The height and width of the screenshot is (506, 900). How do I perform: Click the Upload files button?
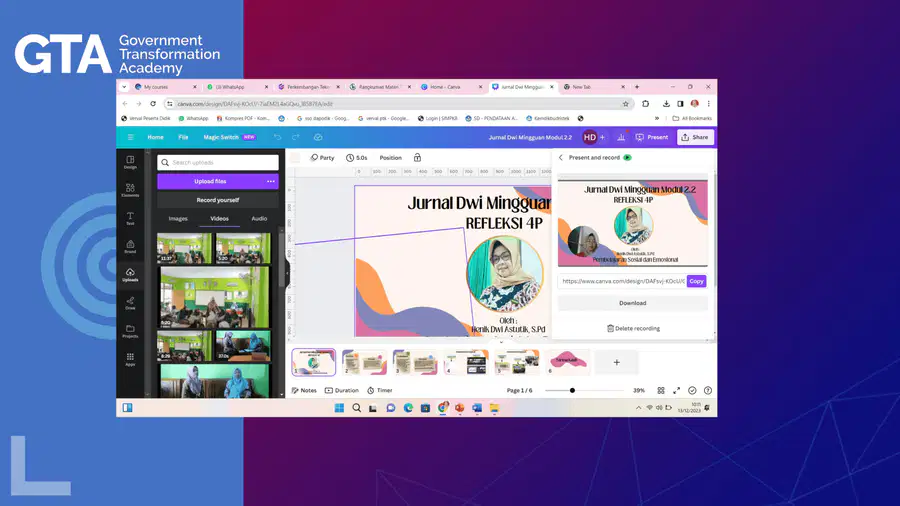click(x=210, y=181)
